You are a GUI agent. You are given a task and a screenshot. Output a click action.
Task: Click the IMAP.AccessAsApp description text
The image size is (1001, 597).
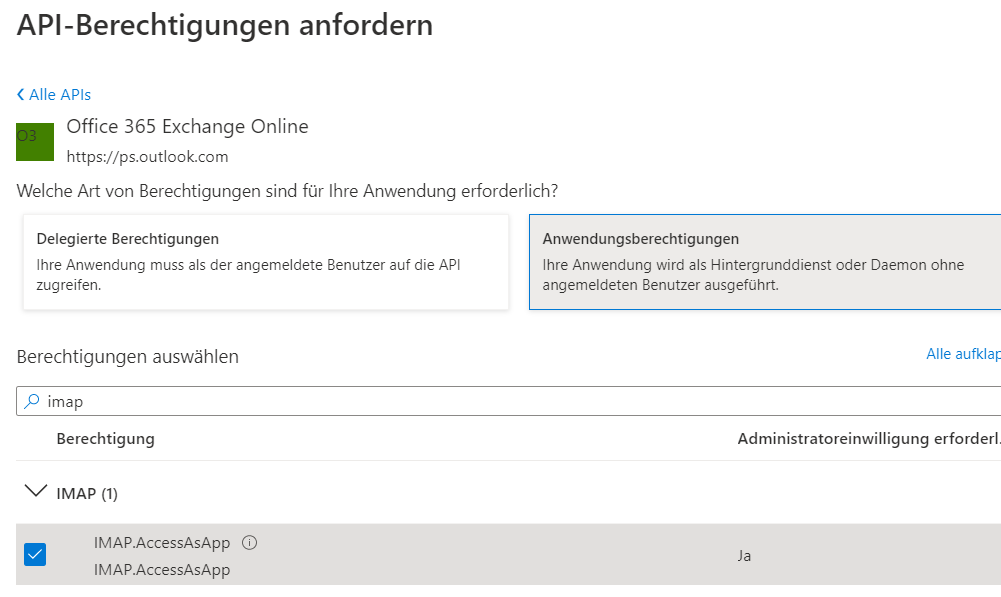tap(162, 570)
